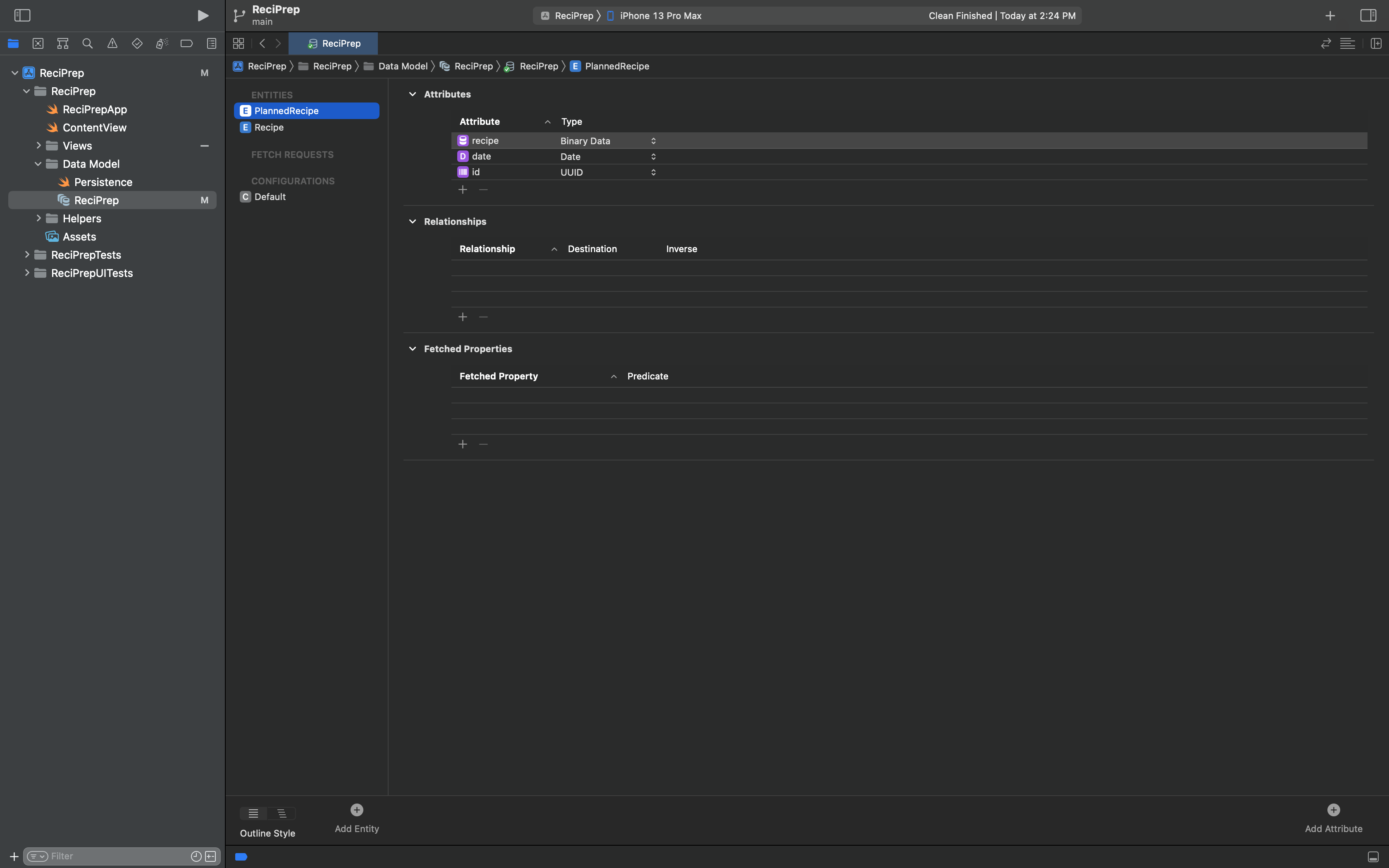Collapse the Relationships section
Image resolution: width=1389 pixels, height=868 pixels.
coord(412,222)
